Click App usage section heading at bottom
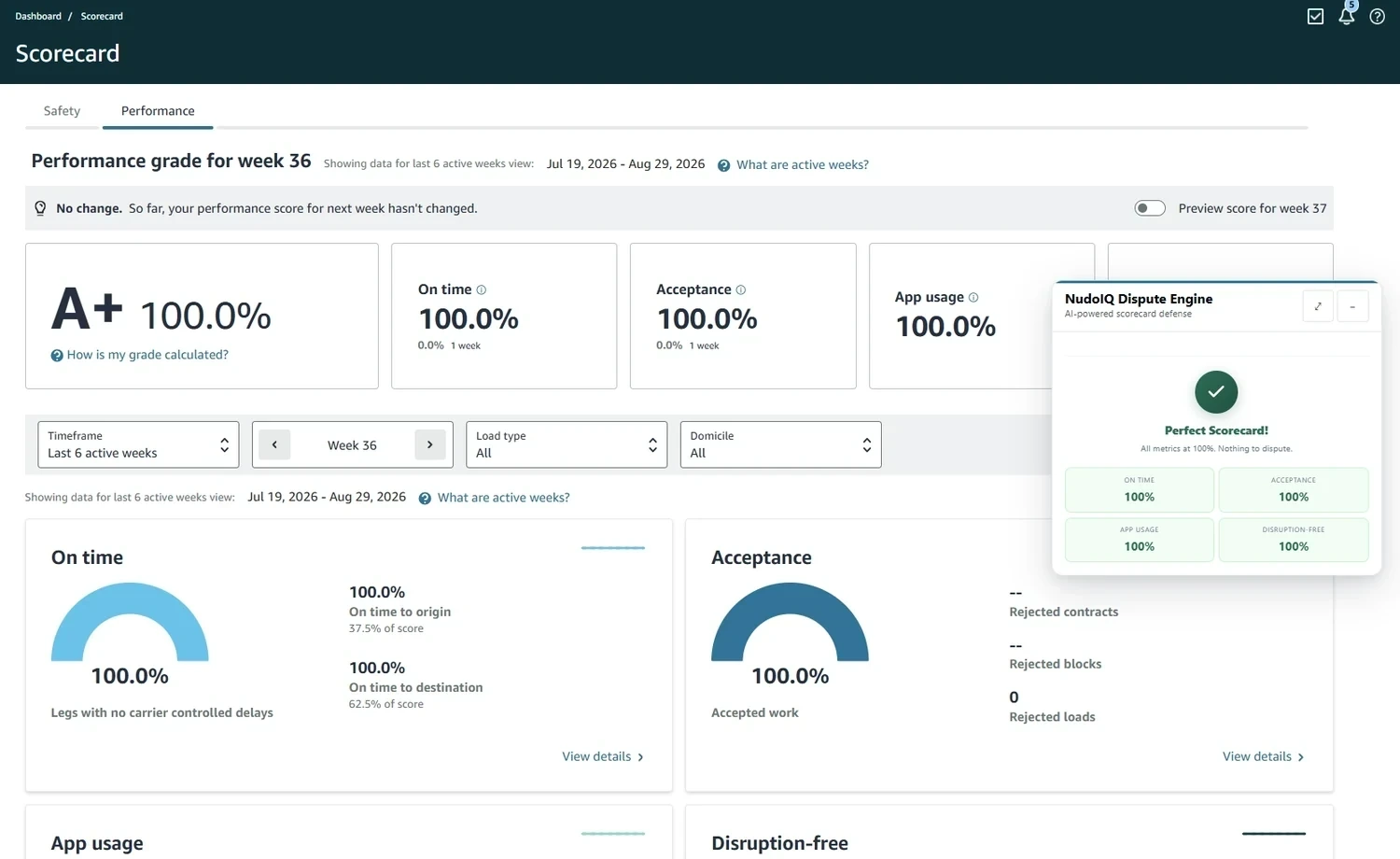The width and height of the screenshot is (1400, 859). tap(97, 843)
